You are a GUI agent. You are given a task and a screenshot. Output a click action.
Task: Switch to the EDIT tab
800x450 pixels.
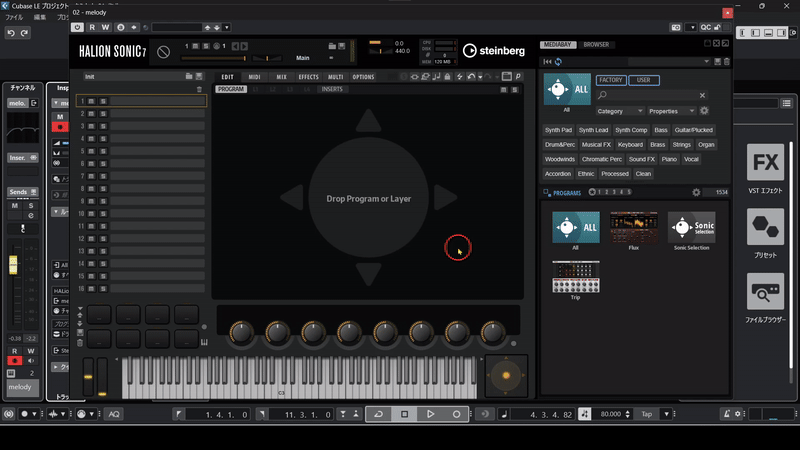(227, 77)
